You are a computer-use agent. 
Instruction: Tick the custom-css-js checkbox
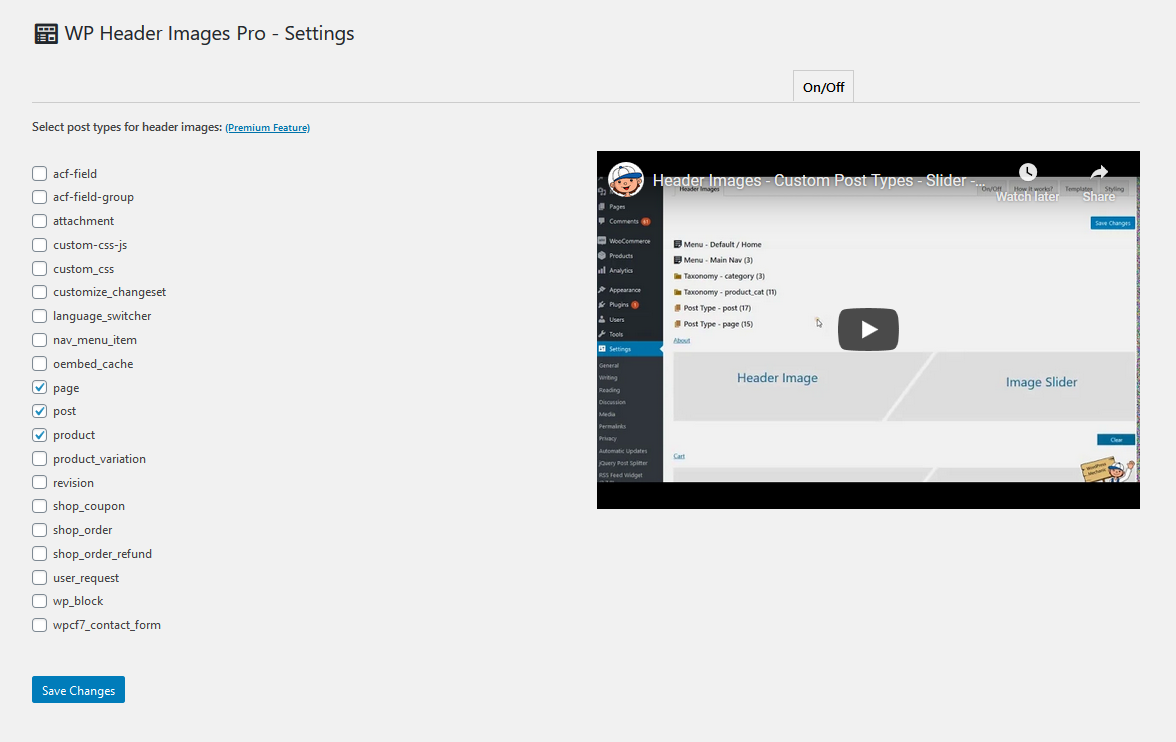click(40, 245)
